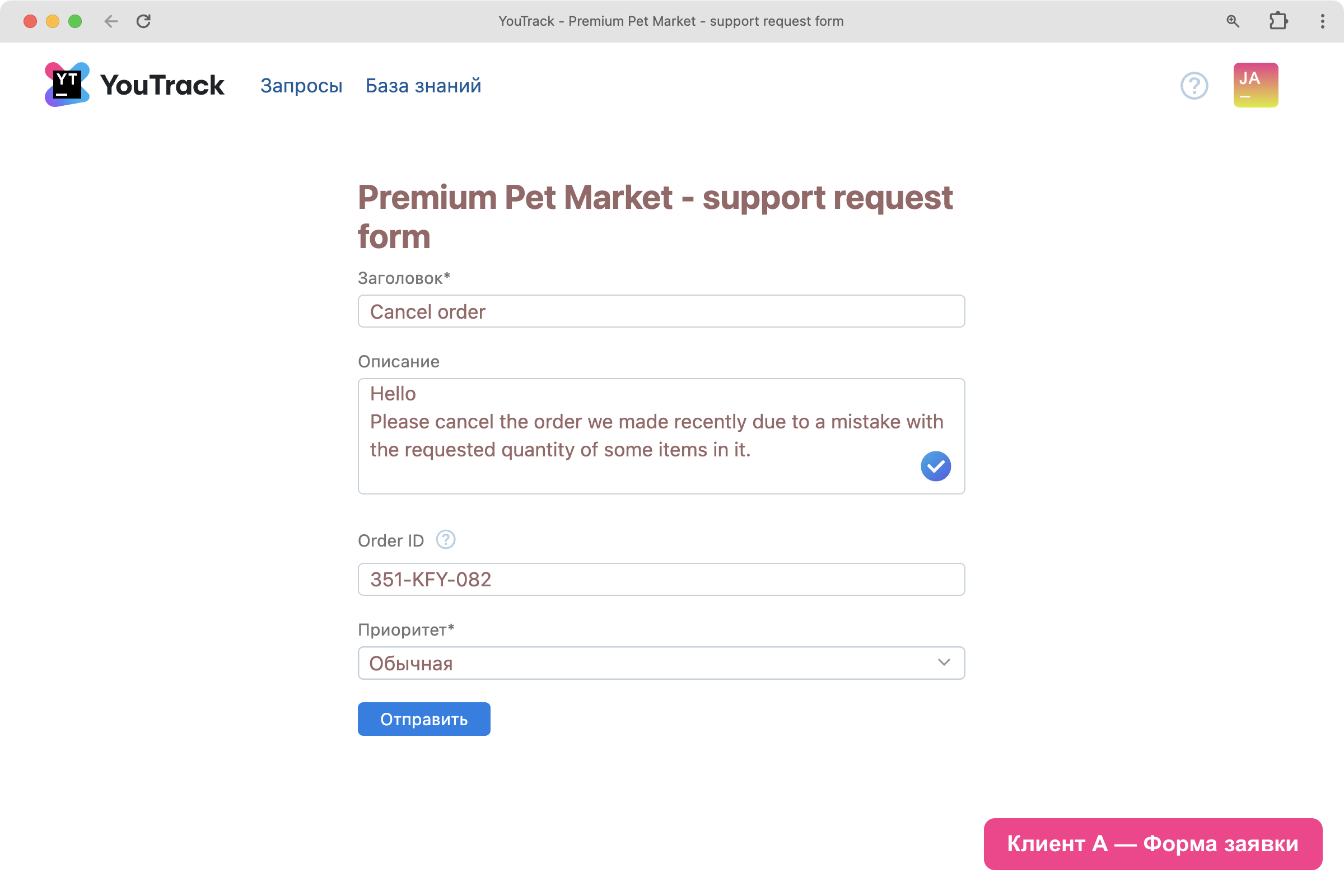Click the blue checkmark icon in description
Viewport: 1344px width, 896px height.
tap(935, 466)
